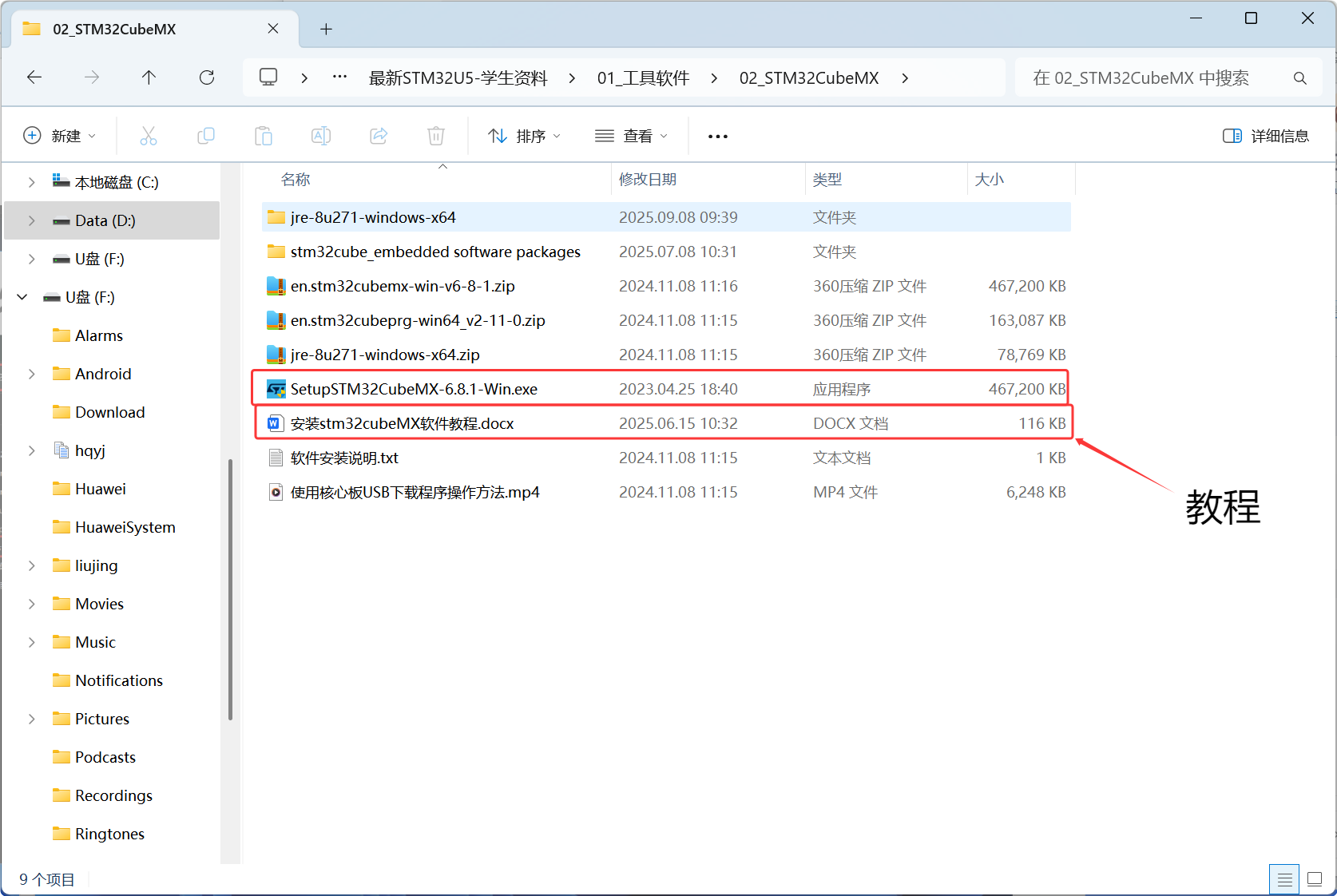Expand the Movies folder node
The image size is (1337, 896).
31,604
